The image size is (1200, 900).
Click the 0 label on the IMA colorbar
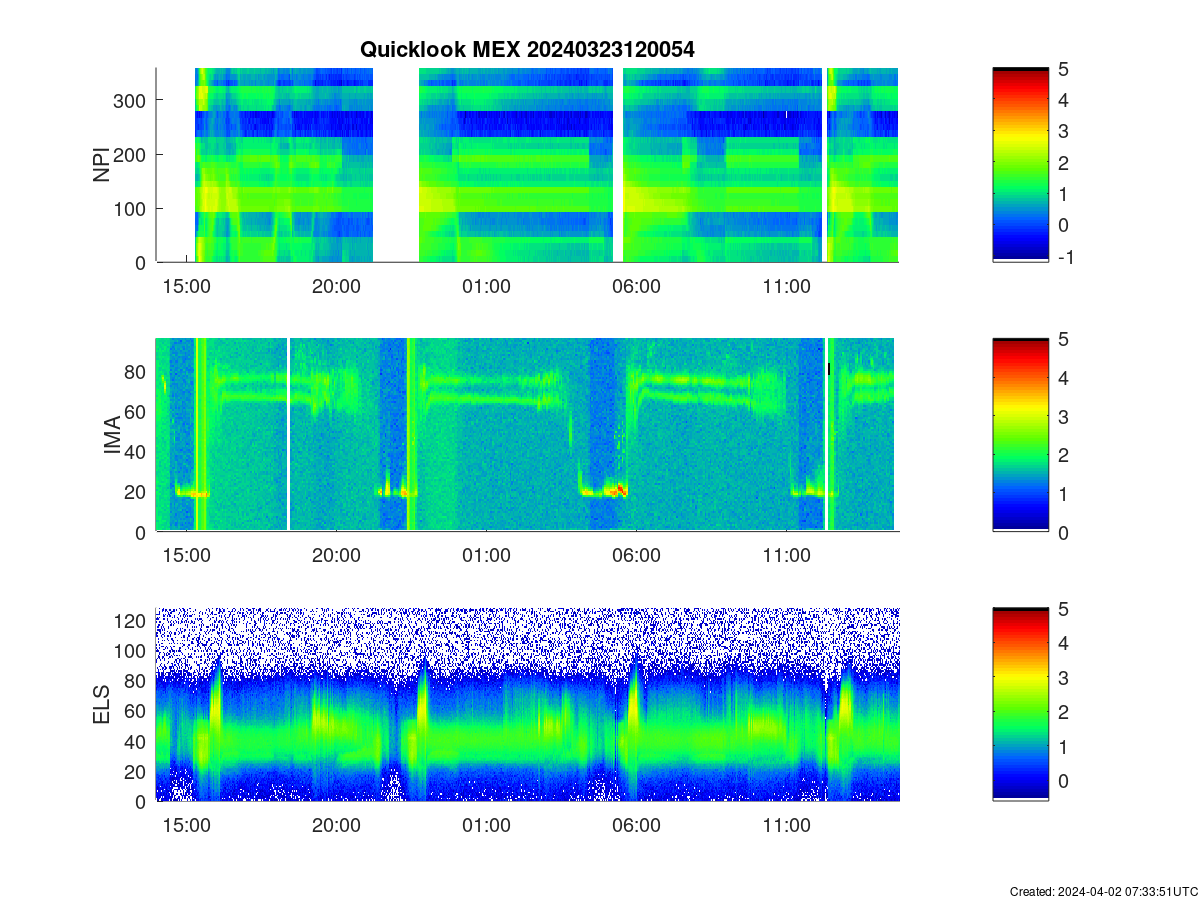(1064, 532)
